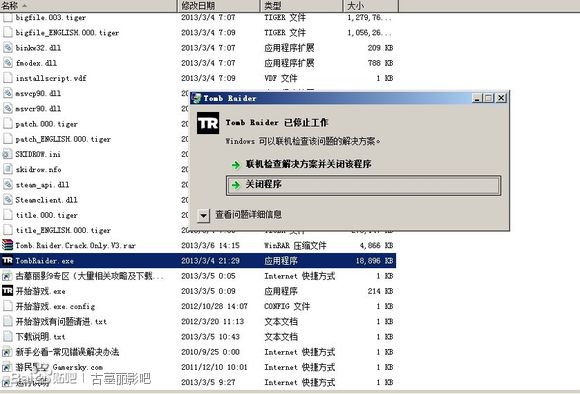This screenshot has height=394, width=580.
Task: Click the title_ENGLISH.000.tiger file icon
Action: (x=7, y=230)
